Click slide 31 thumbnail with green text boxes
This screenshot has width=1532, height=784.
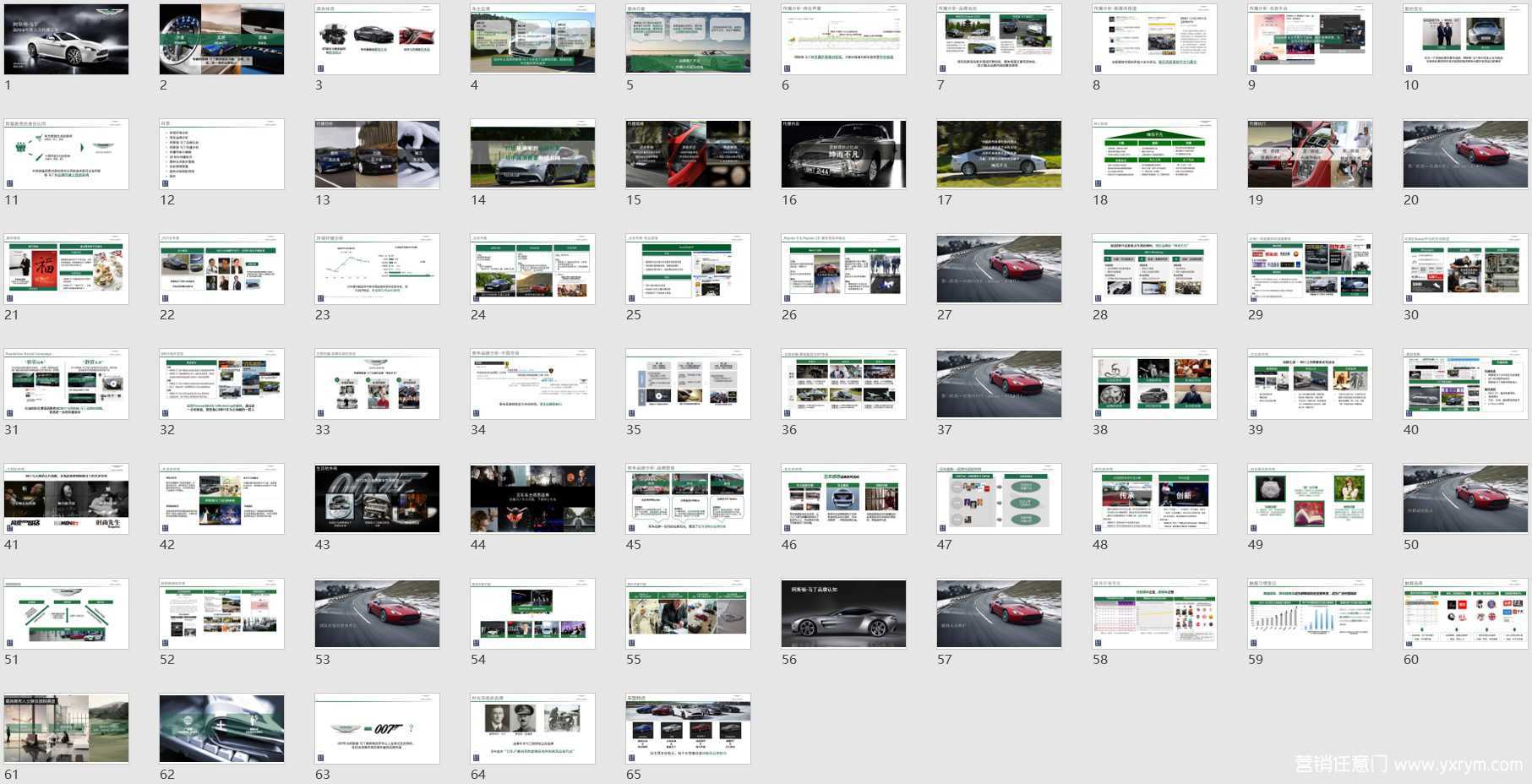67,384
